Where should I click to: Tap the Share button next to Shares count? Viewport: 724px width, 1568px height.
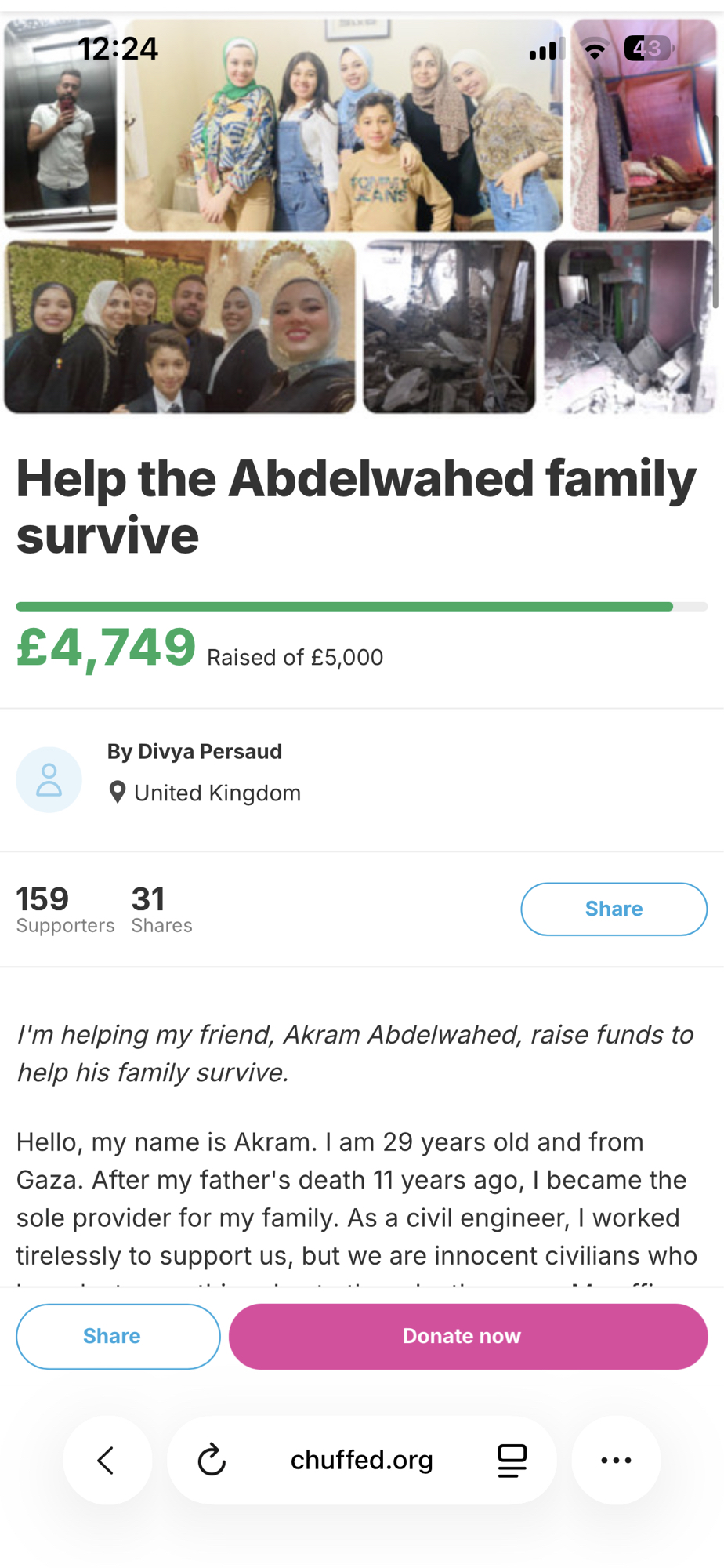click(614, 909)
